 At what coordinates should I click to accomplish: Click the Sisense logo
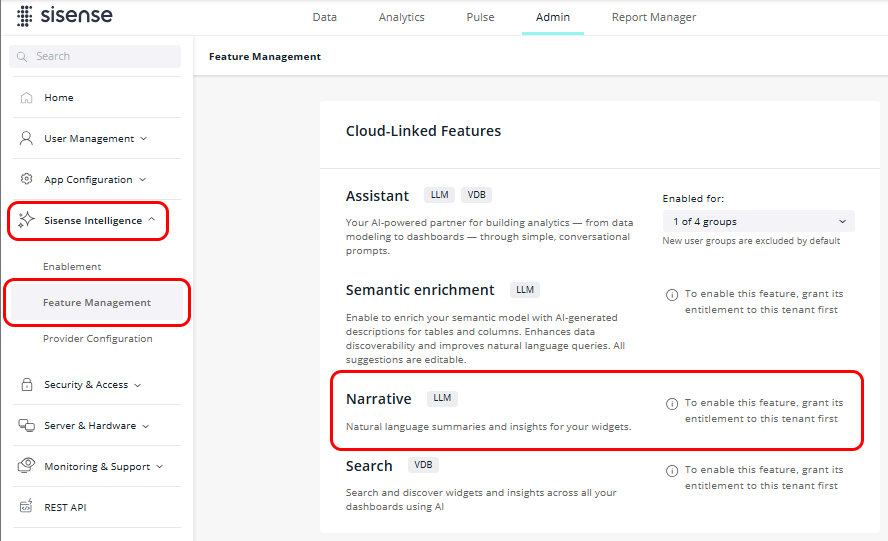click(x=65, y=16)
